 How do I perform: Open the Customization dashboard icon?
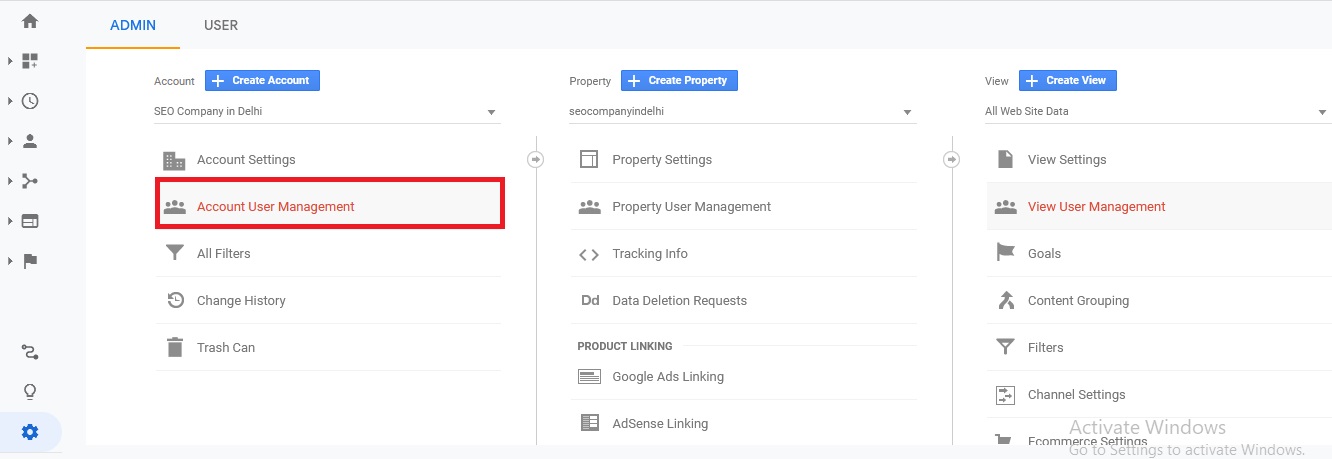pos(30,61)
